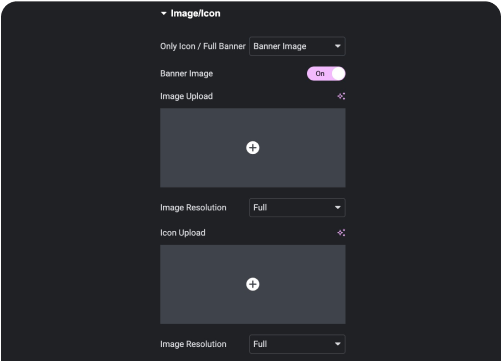Image resolution: width=501 pixels, height=361 pixels.
Task: Click the Only Icon / Full Banner label
Action: tap(203, 46)
